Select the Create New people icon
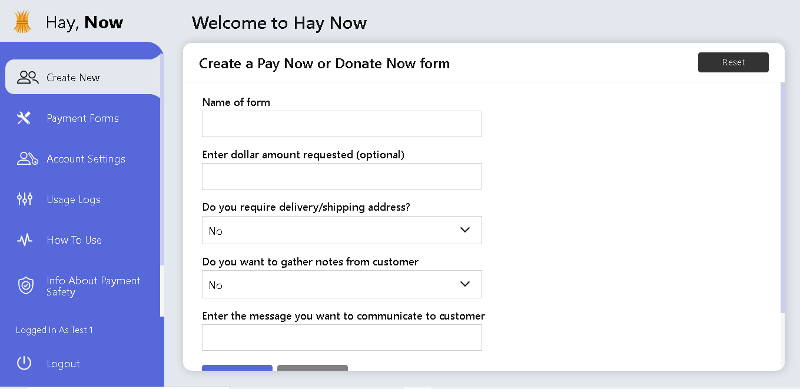Viewport: 800px width, 389px height. click(x=28, y=78)
